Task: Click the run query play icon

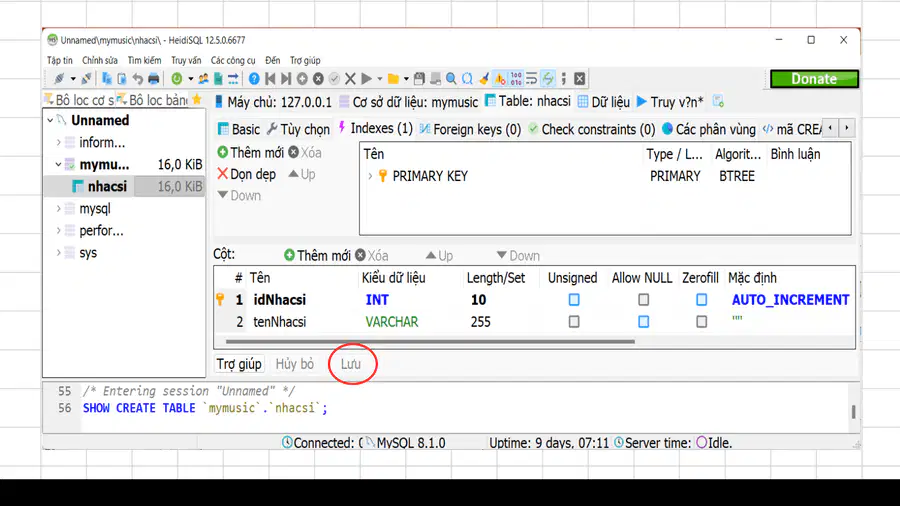Action: (x=366, y=79)
